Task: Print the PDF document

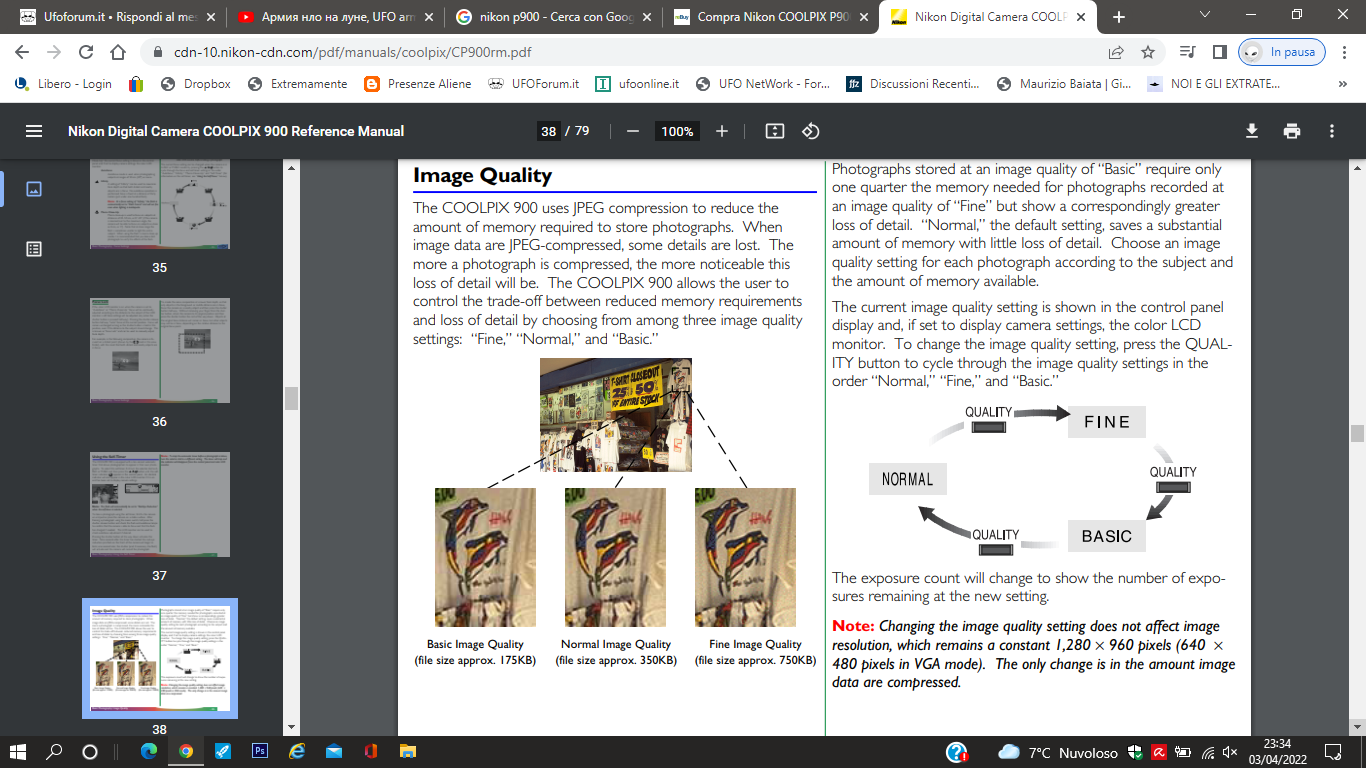Action: click(x=1292, y=131)
